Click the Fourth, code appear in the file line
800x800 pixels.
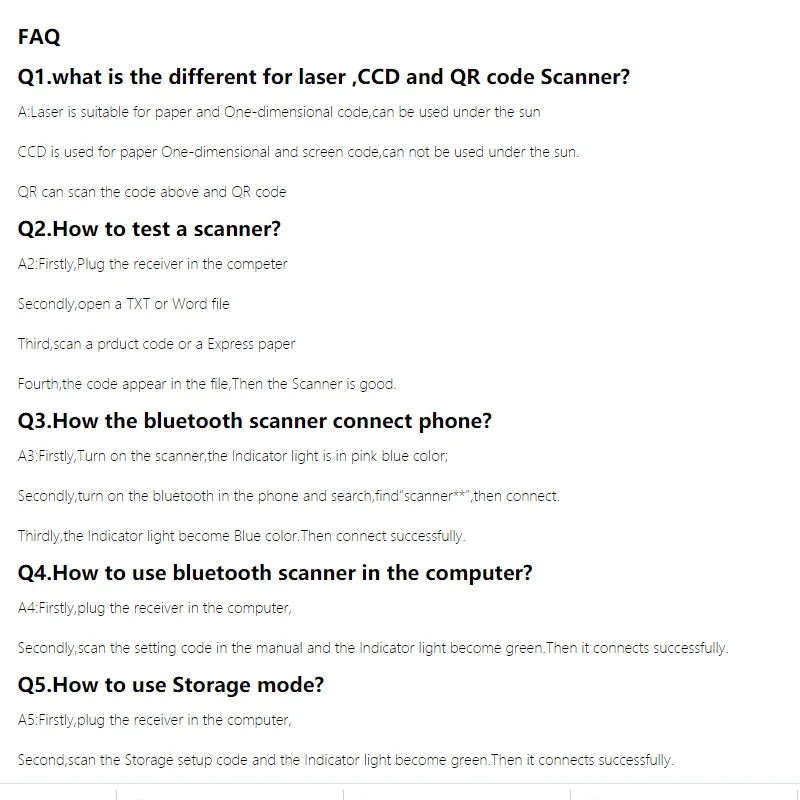pos(207,384)
